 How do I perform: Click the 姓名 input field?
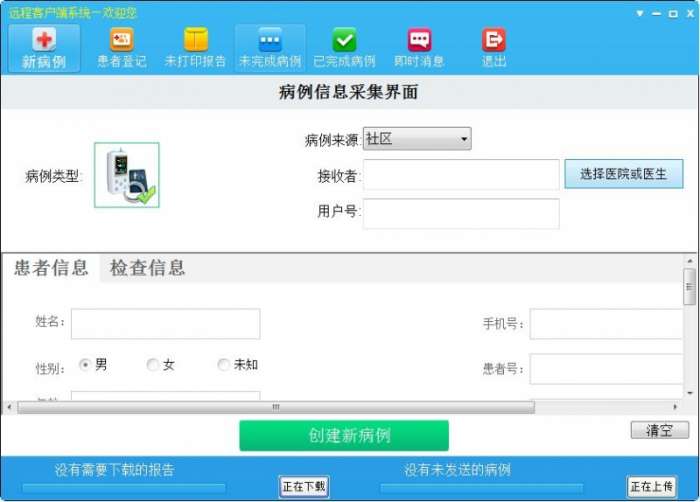pyautogui.click(x=166, y=324)
